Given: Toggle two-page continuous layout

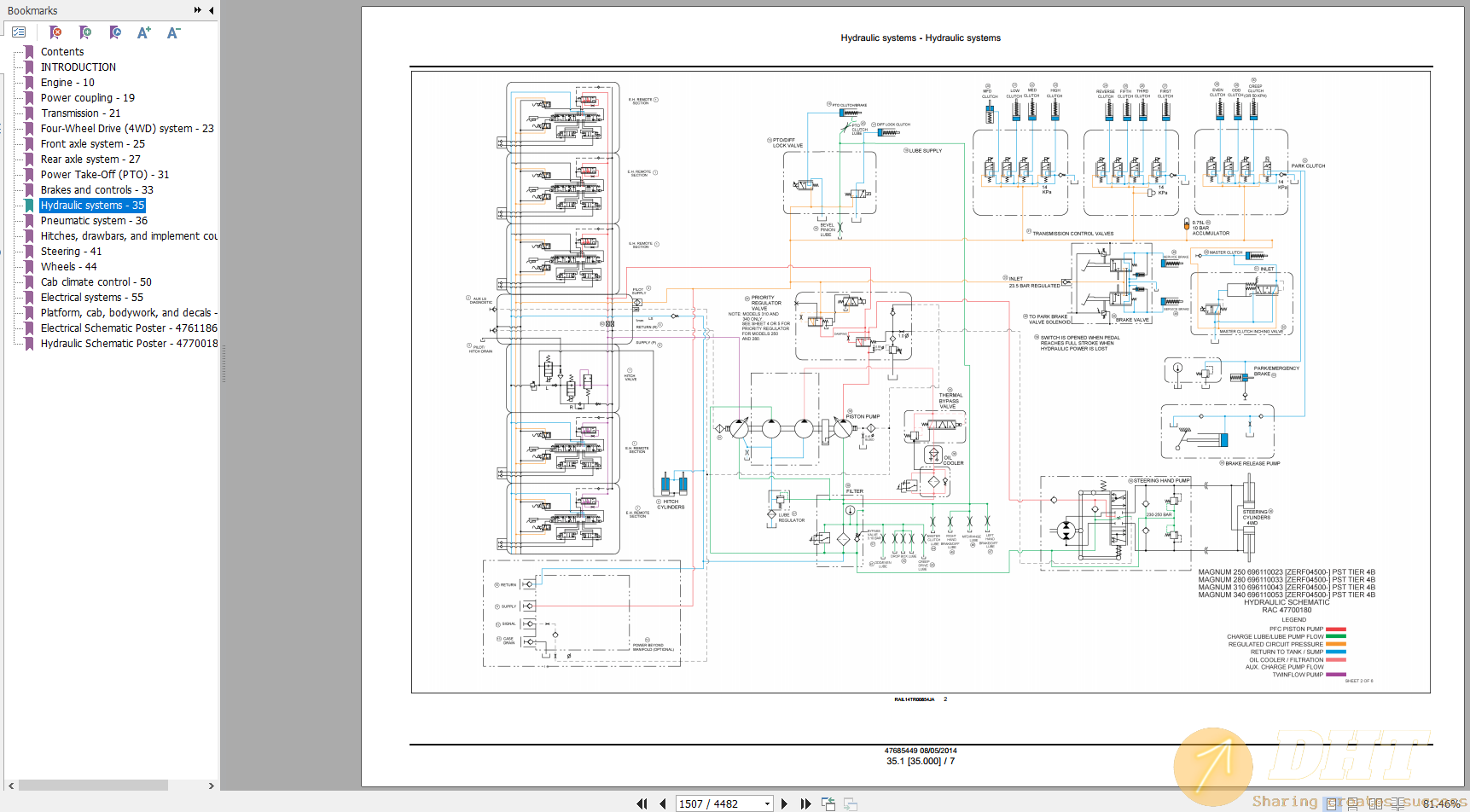Looking at the screenshot, I should pyautogui.click(x=1398, y=803).
